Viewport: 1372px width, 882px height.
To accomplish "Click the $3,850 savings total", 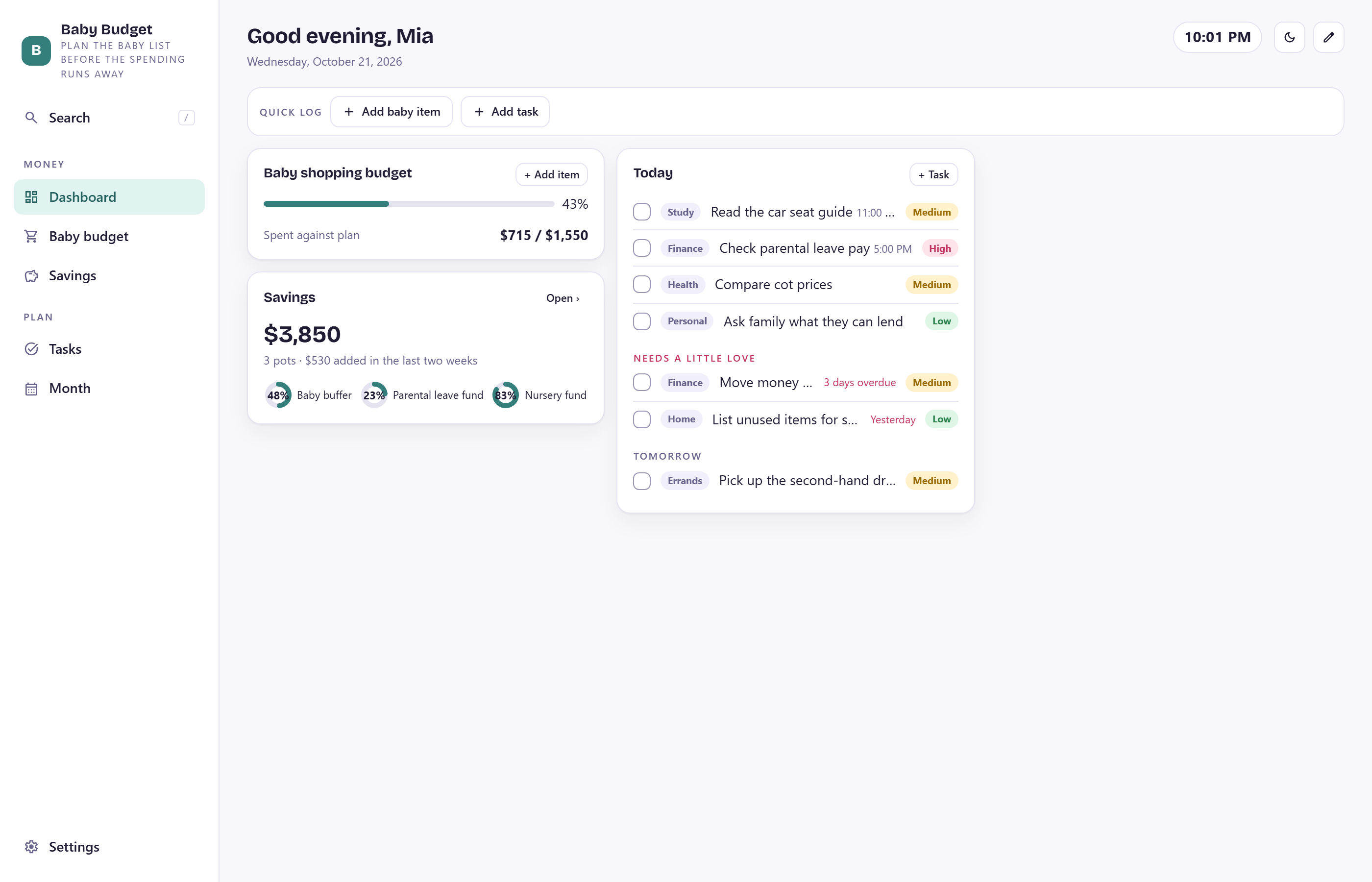I will [302, 335].
